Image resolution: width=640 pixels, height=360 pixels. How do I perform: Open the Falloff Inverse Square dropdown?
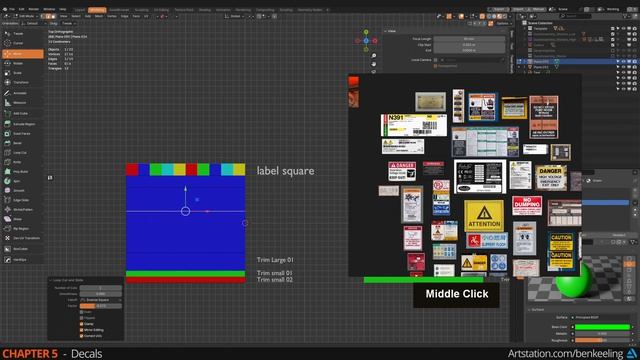(x=101, y=300)
